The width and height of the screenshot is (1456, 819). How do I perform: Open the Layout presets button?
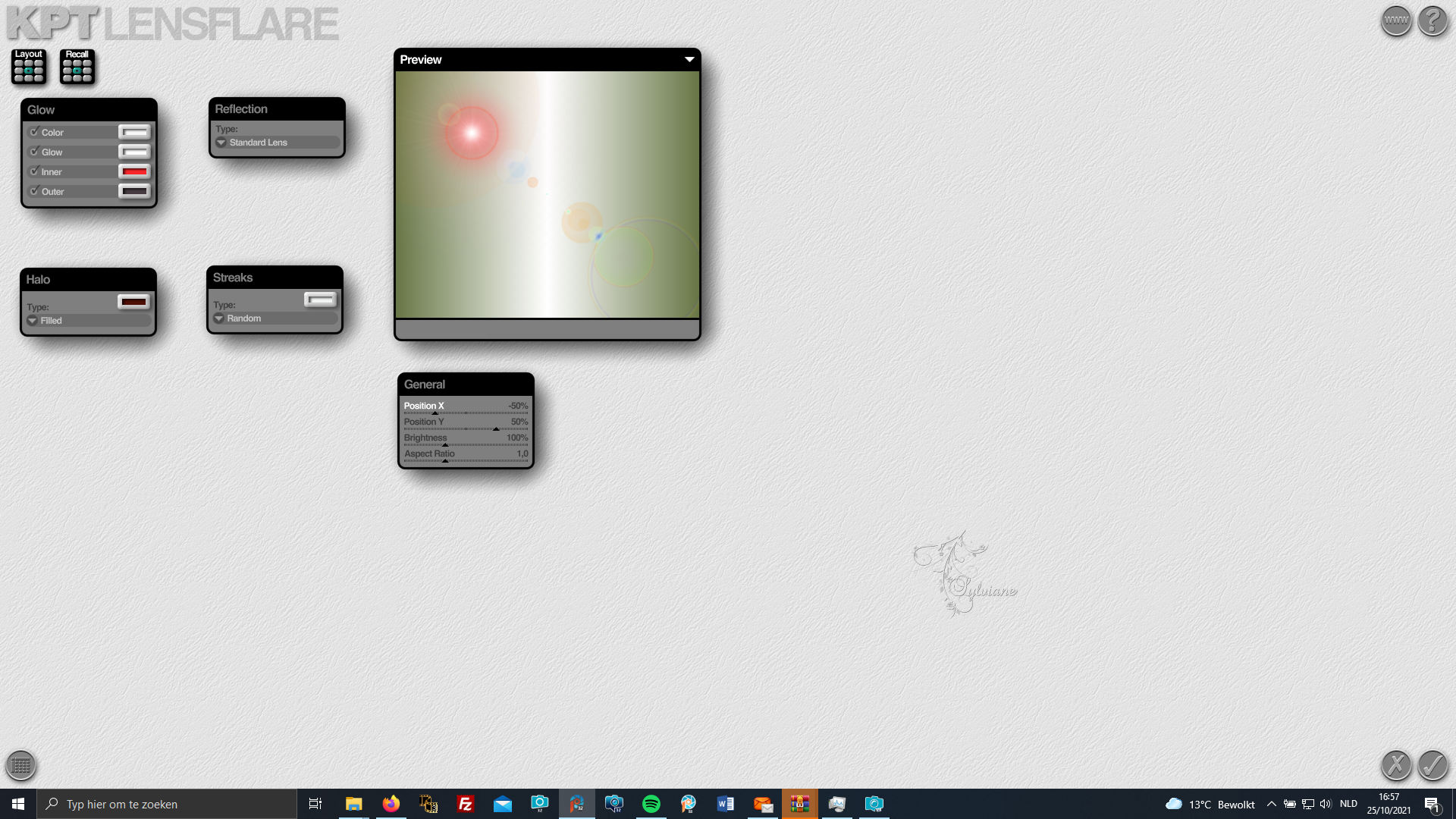(x=29, y=67)
